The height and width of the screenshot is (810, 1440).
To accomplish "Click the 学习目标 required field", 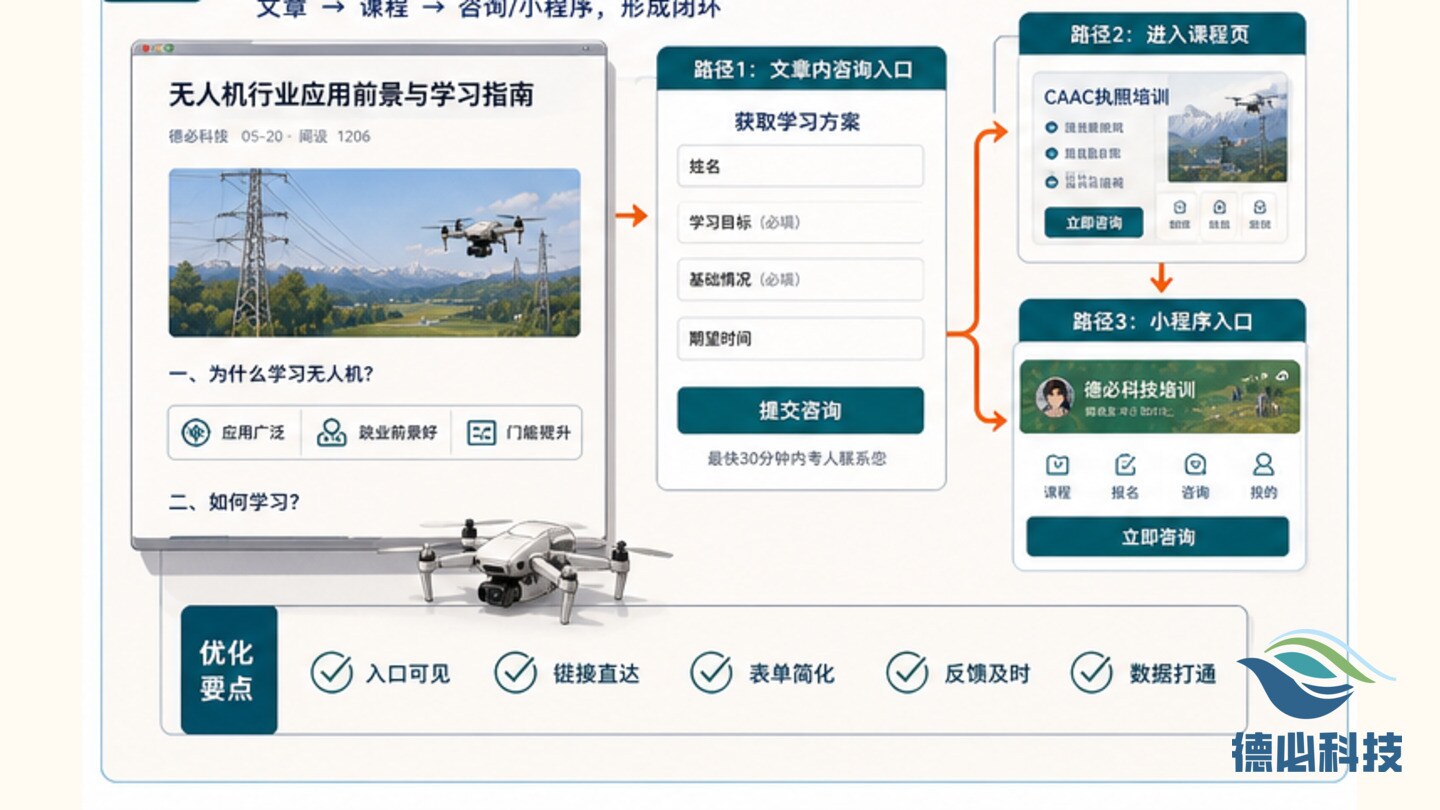I will (800, 222).
